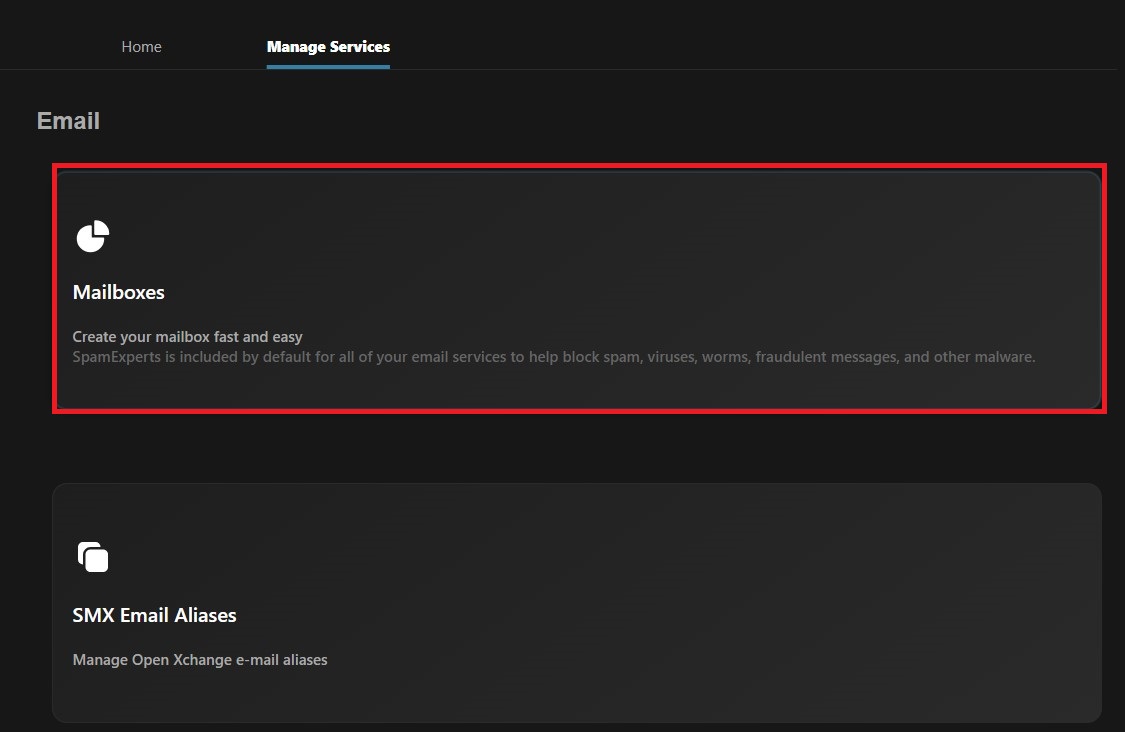
Task: Click the Mailboxes pie chart icon
Action: click(x=92, y=237)
